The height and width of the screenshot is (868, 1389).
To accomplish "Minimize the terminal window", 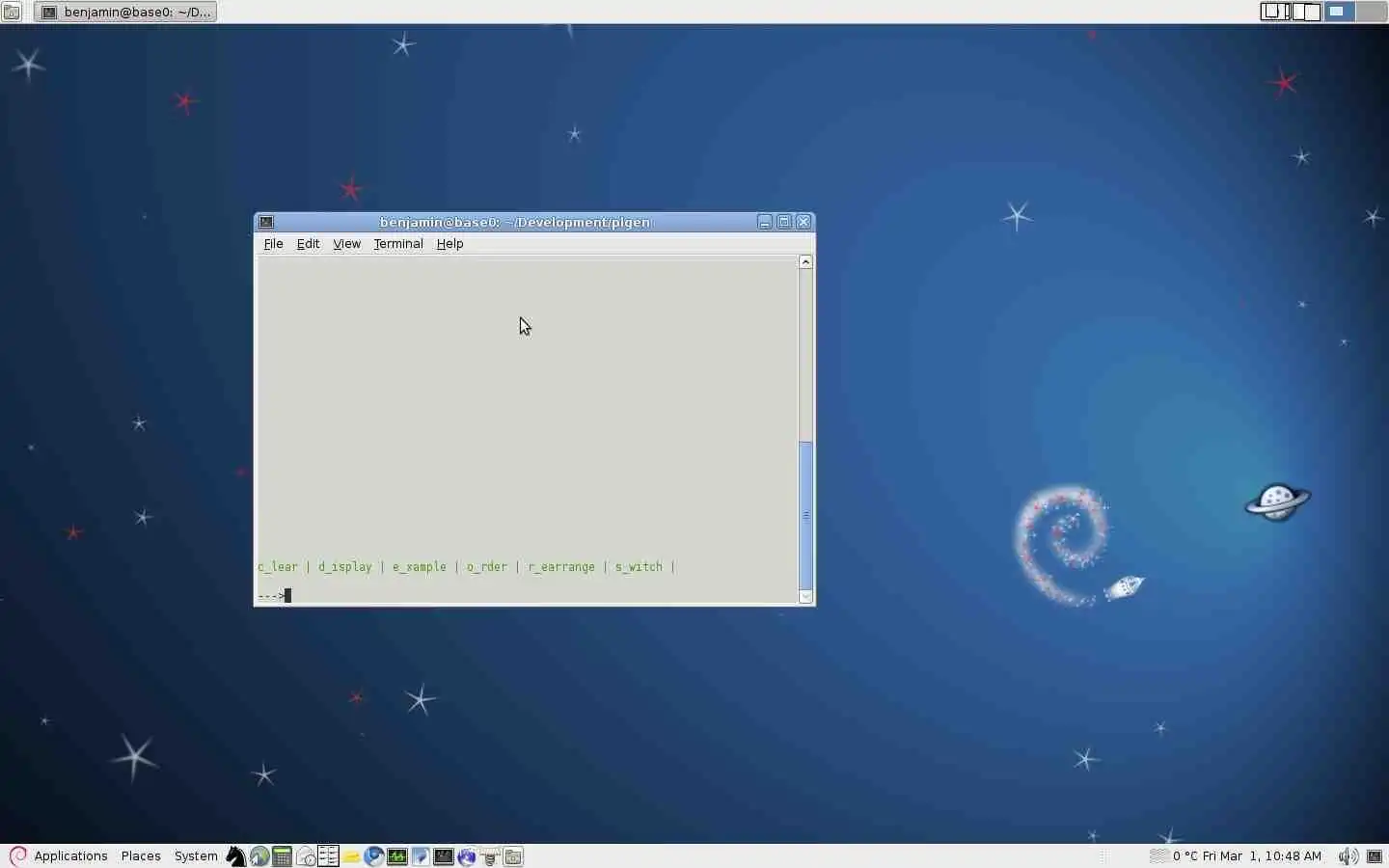I will tap(765, 222).
